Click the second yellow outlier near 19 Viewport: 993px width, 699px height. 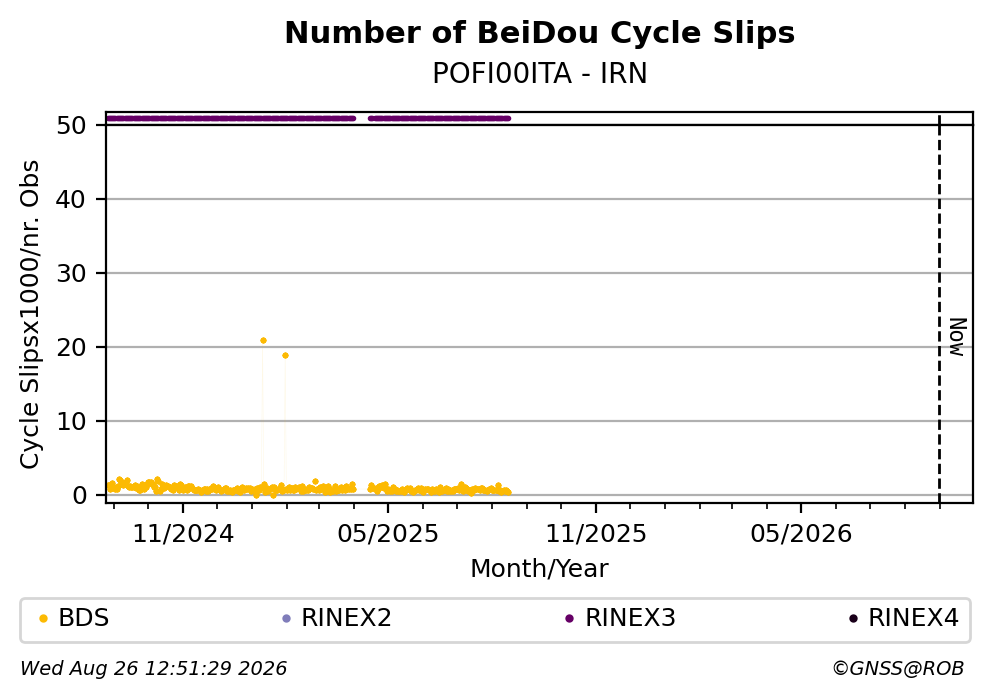(285, 356)
